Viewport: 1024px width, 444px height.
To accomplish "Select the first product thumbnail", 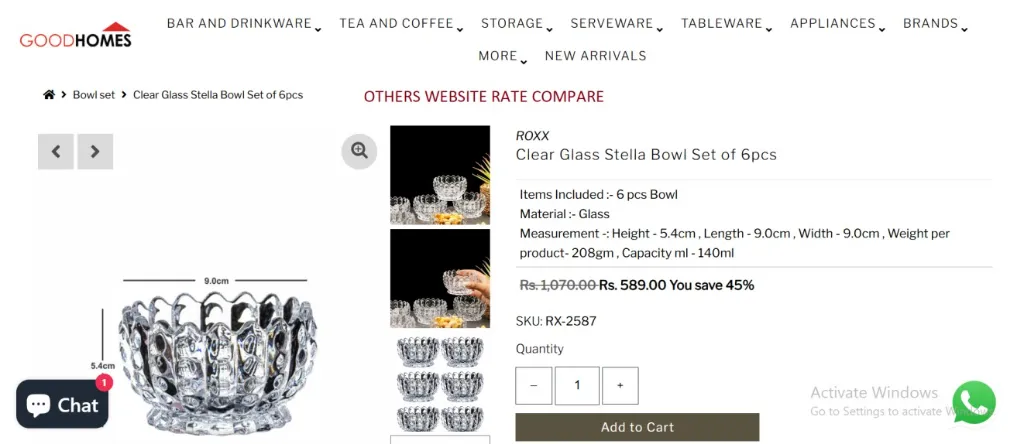I will tap(440, 175).
